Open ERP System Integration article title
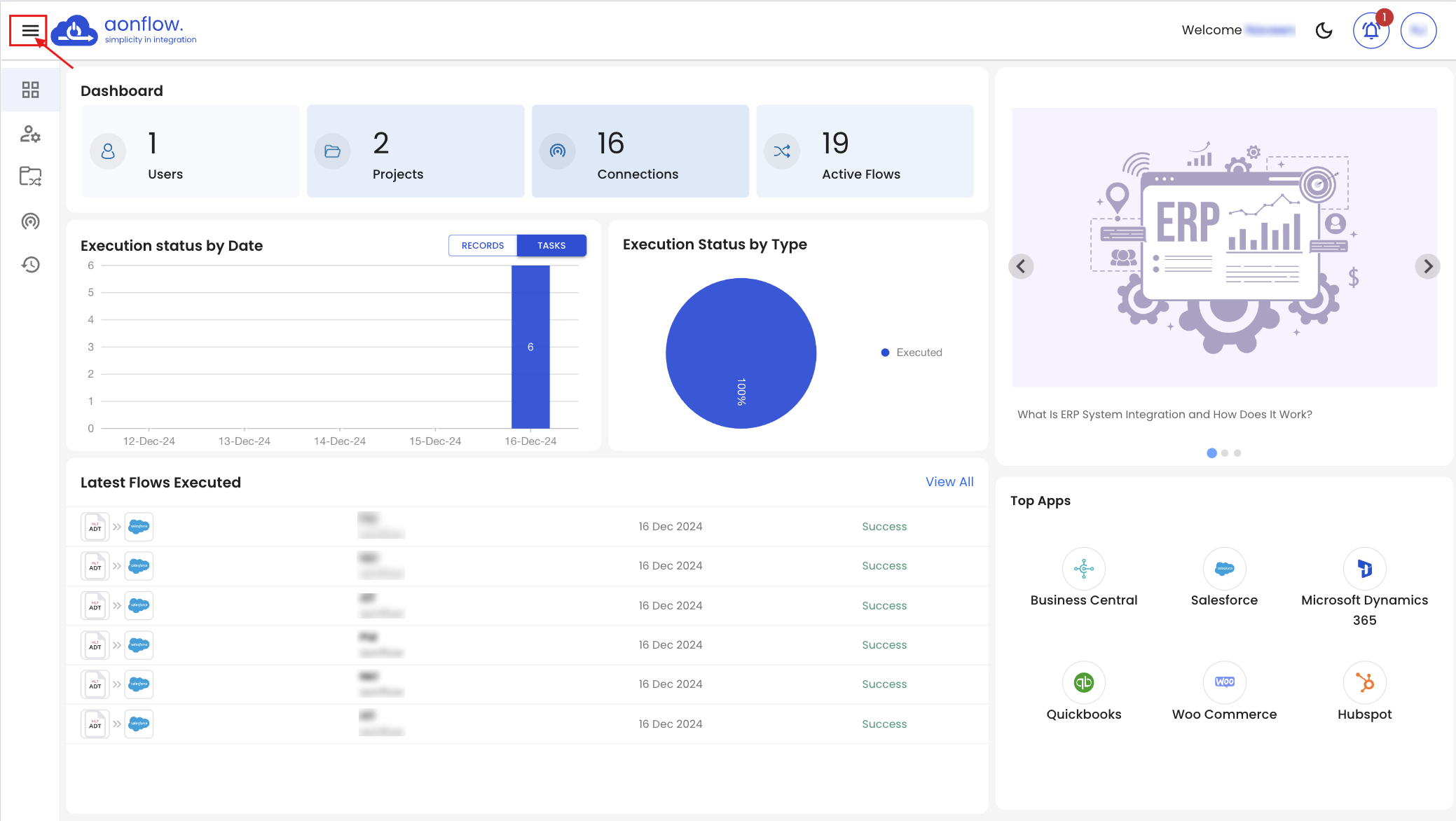 (x=1165, y=415)
